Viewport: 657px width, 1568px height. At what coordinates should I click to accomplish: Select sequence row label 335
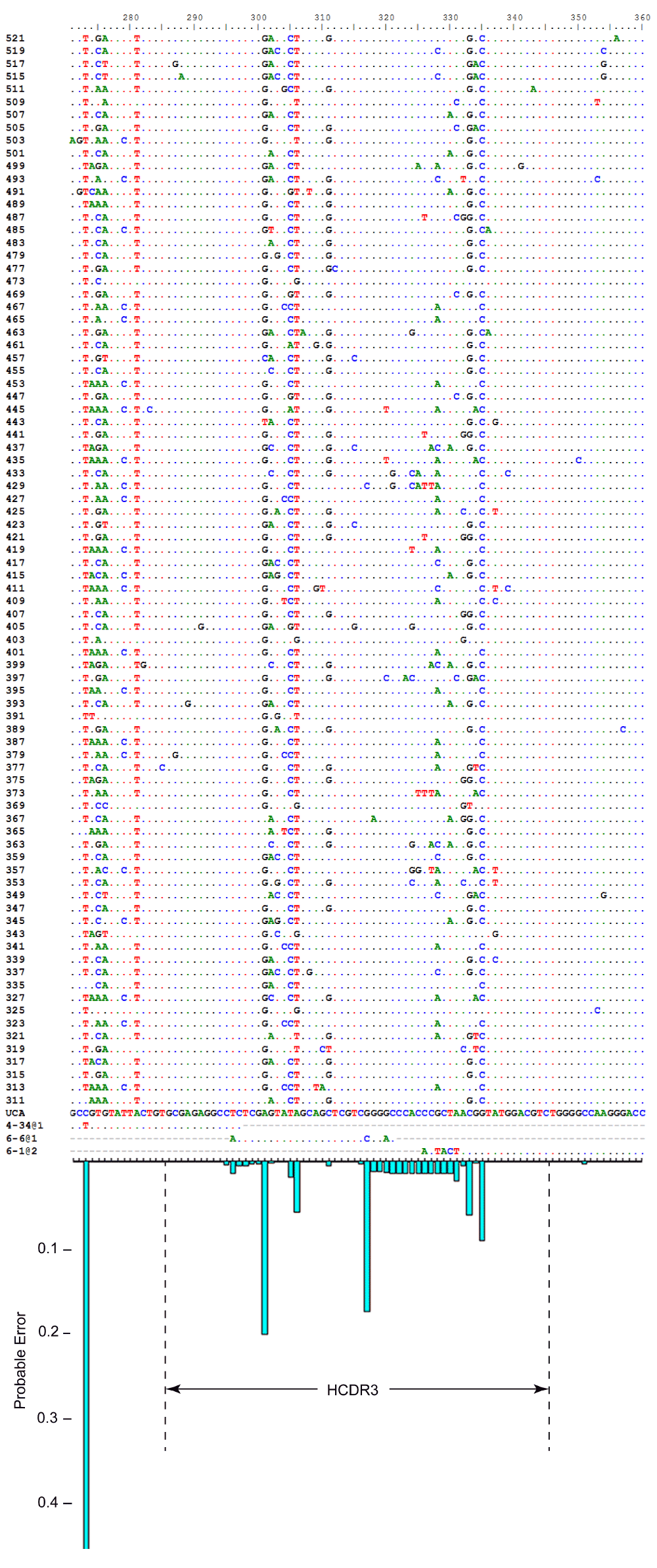(15, 985)
